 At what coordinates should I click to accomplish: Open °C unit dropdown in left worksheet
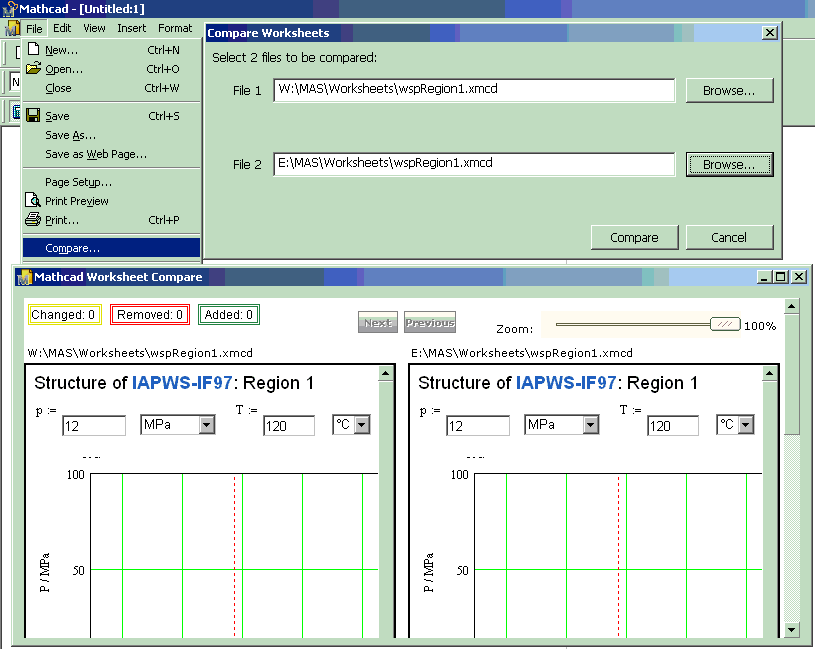click(362, 425)
